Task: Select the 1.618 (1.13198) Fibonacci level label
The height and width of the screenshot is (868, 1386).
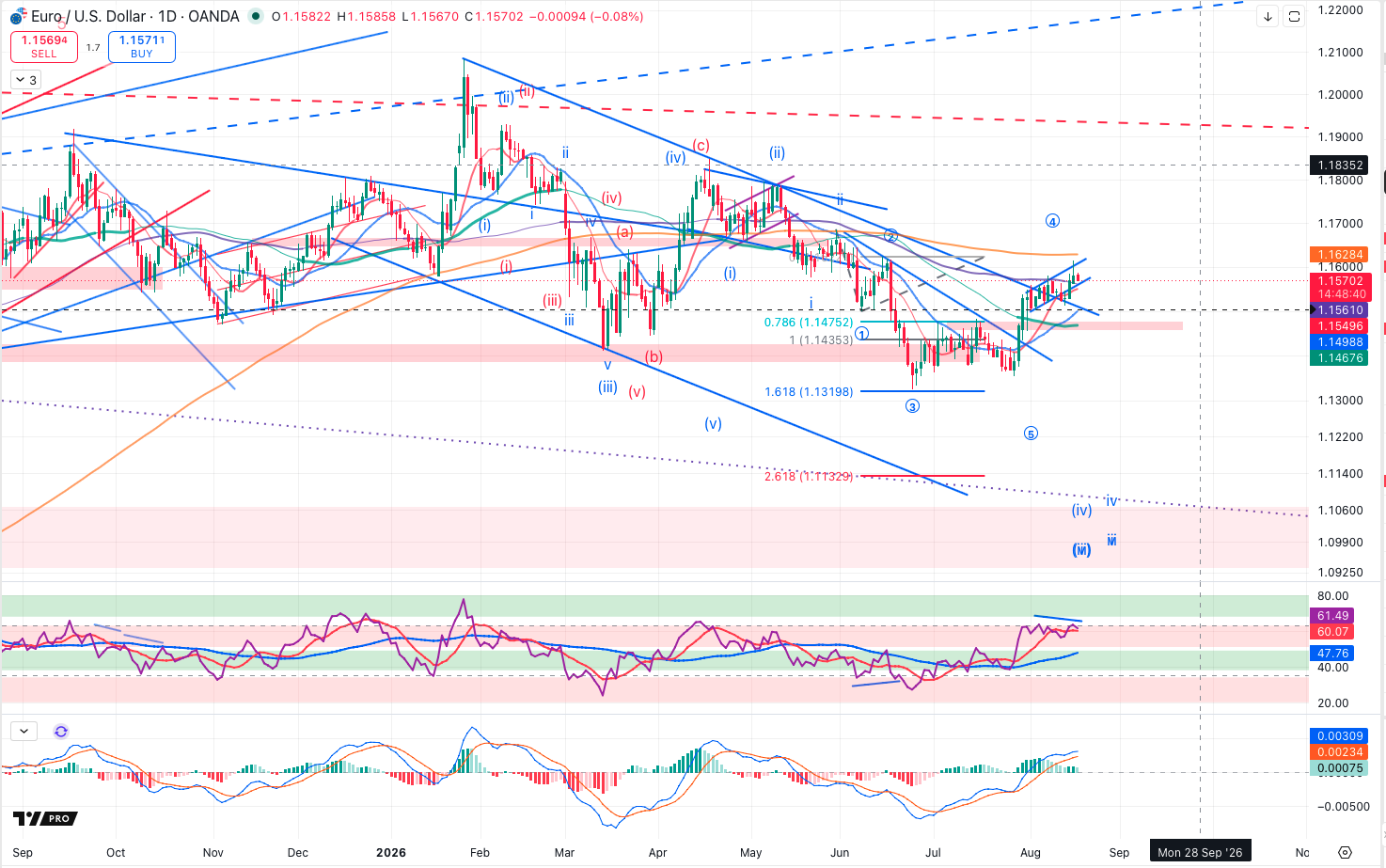Action: (x=809, y=391)
